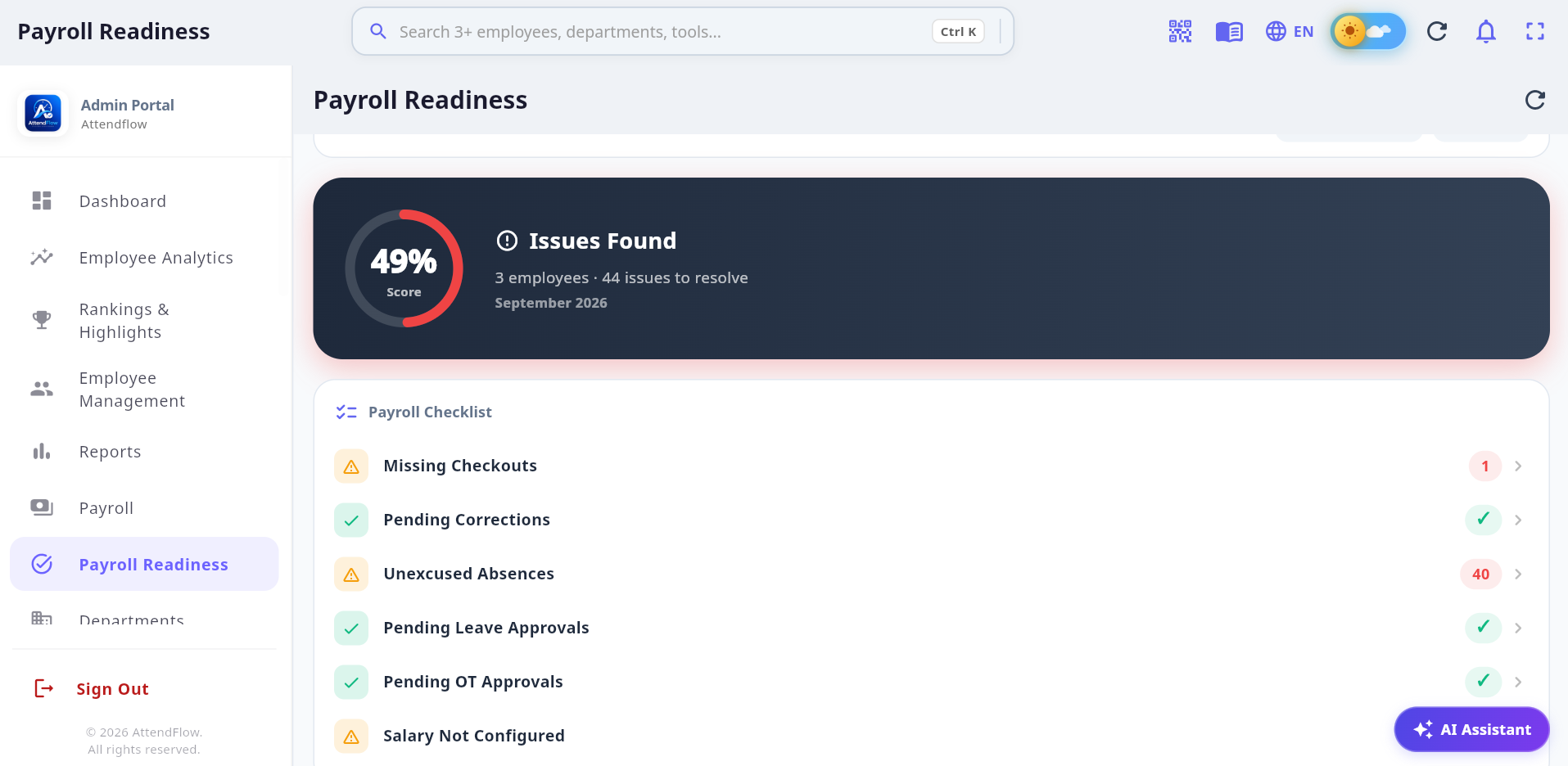This screenshot has width=1568, height=766.
Task: Open the QR code scanner icon
Action: pos(1180,31)
